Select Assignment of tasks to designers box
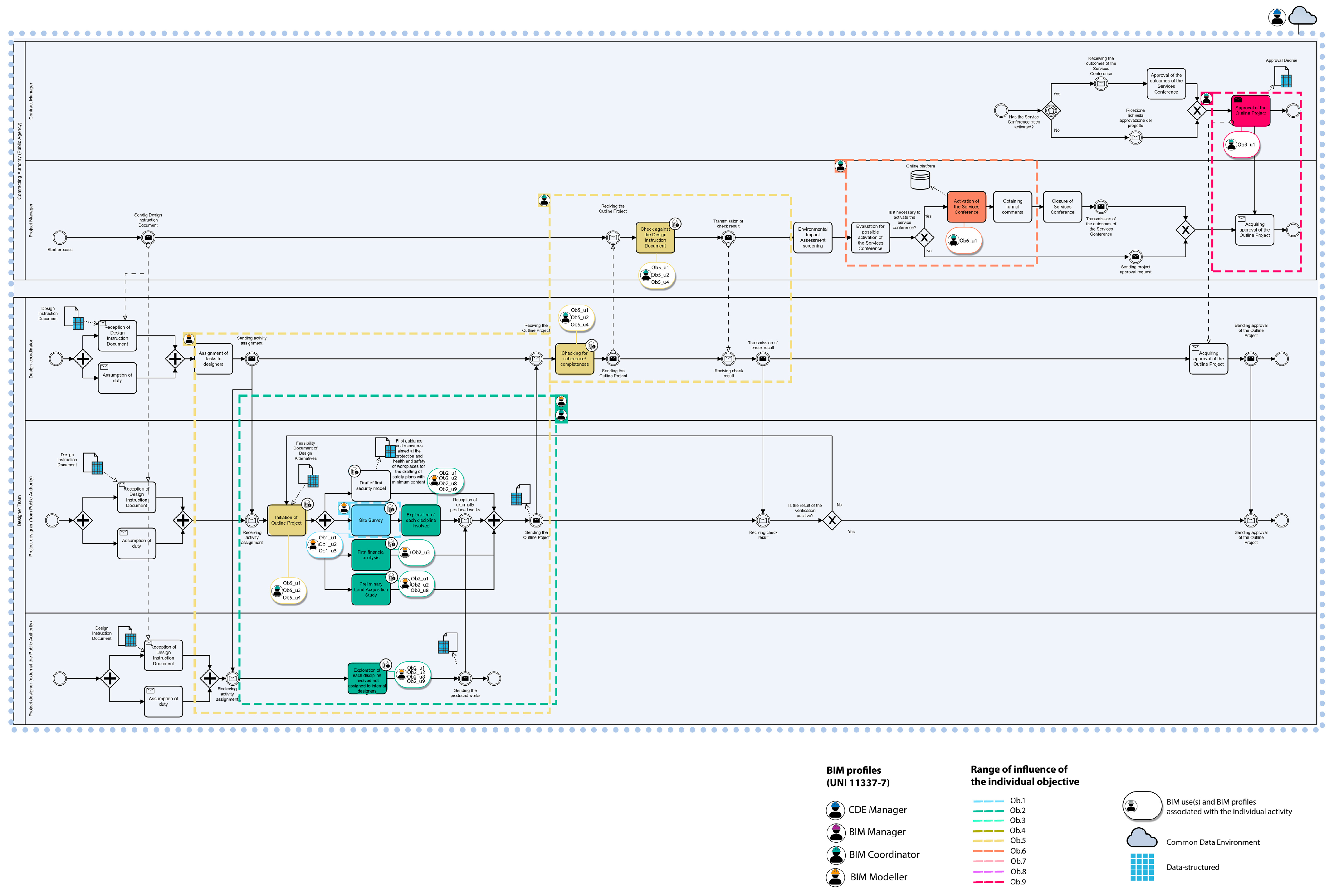1334x896 pixels. coord(213,359)
